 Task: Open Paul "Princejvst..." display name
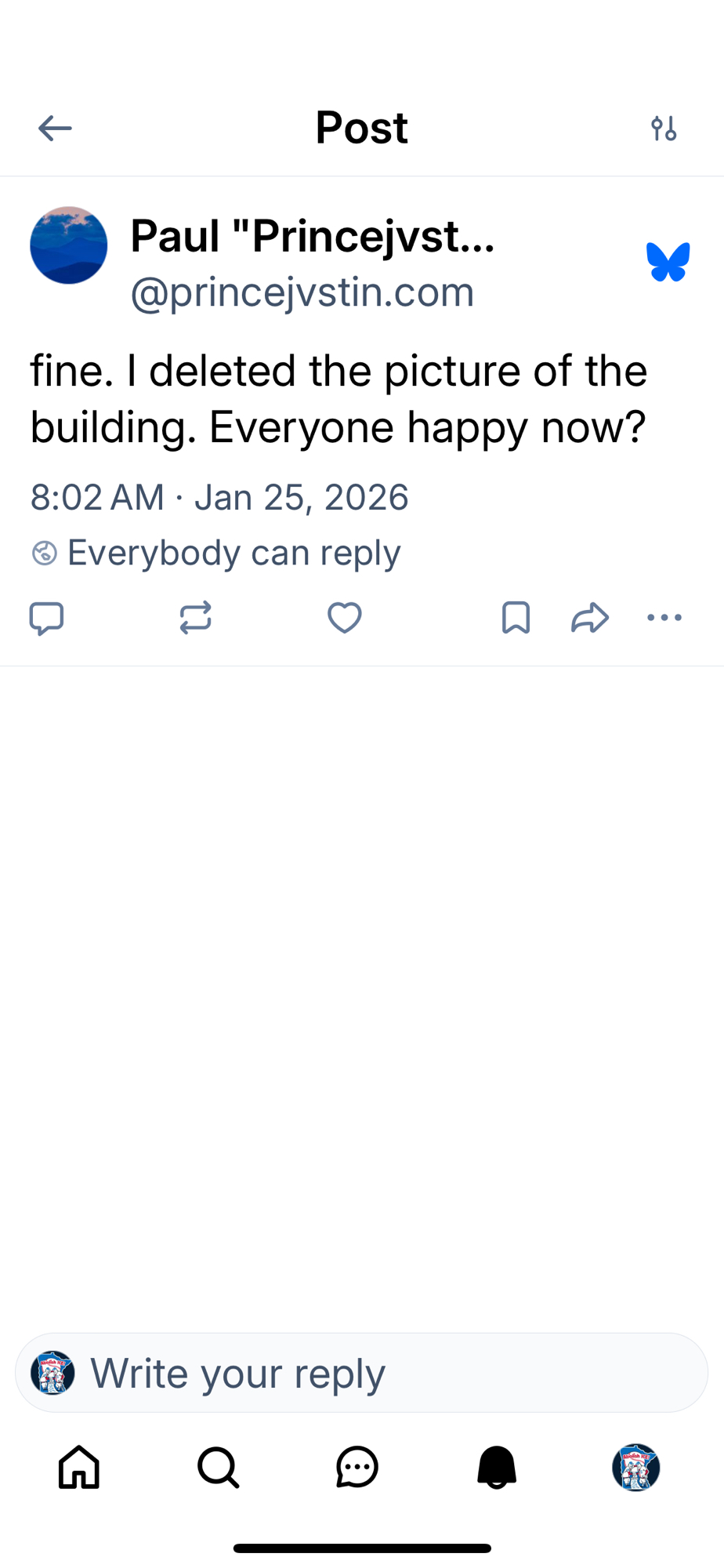point(313,235)
